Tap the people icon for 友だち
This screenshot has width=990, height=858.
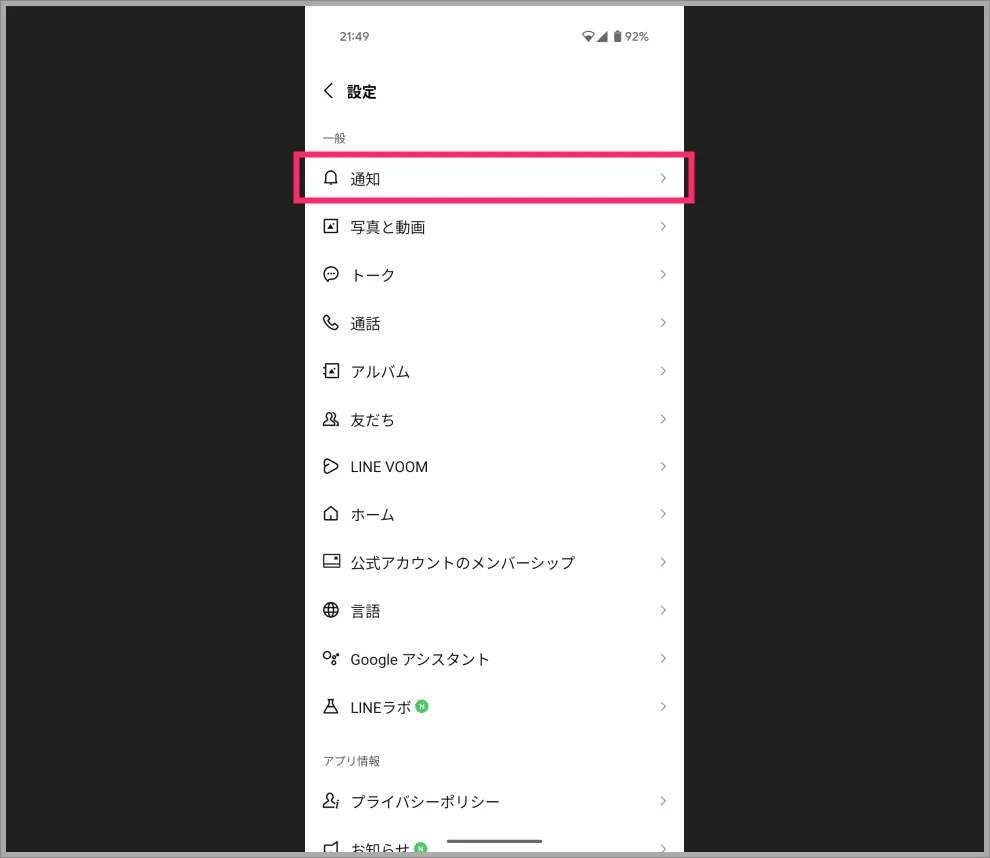pos(331,419)
